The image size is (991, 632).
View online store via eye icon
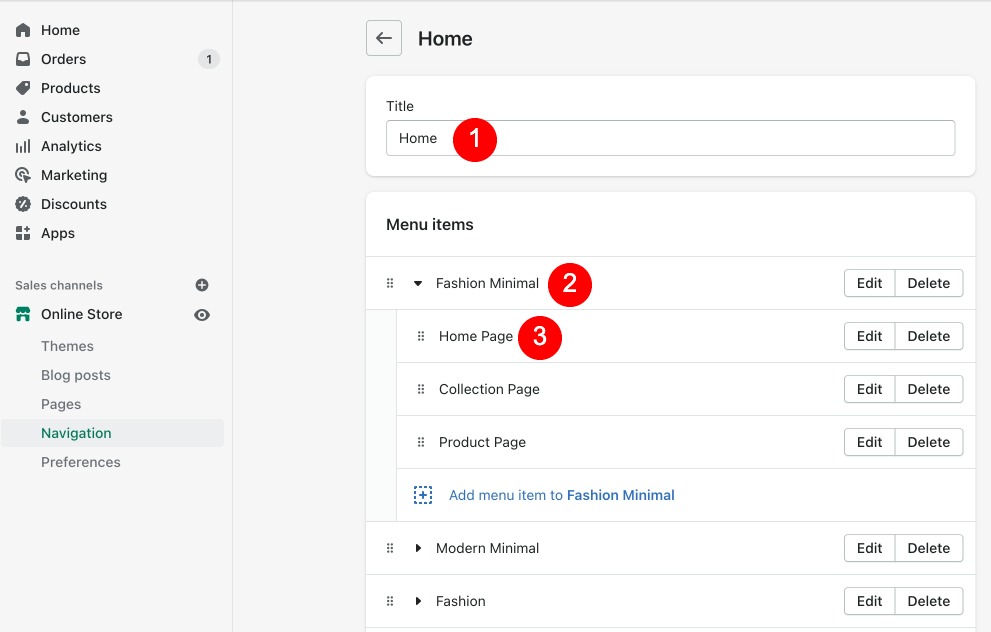click(x=202, y=314)
